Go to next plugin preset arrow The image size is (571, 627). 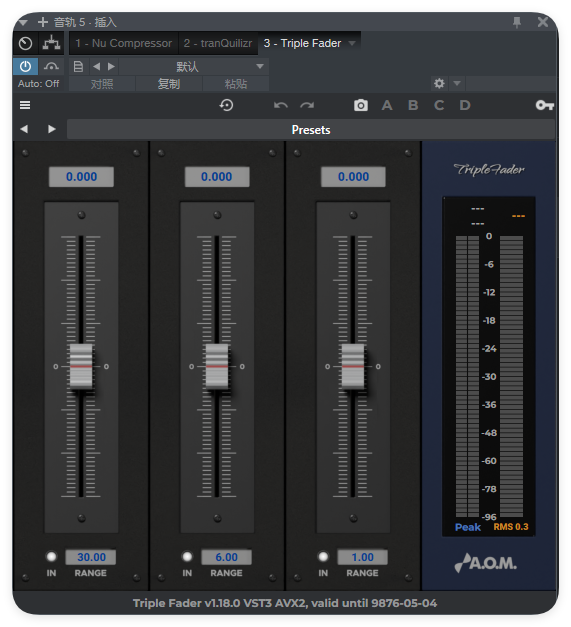point(52,129)
